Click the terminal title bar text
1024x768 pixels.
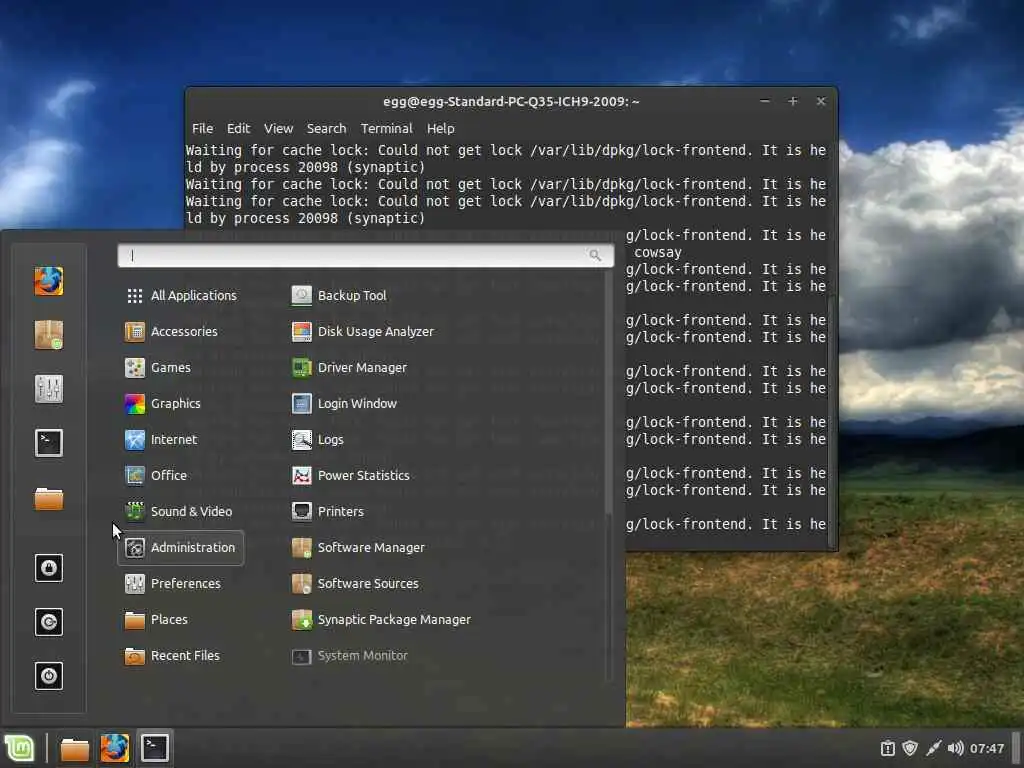point(511,102)
